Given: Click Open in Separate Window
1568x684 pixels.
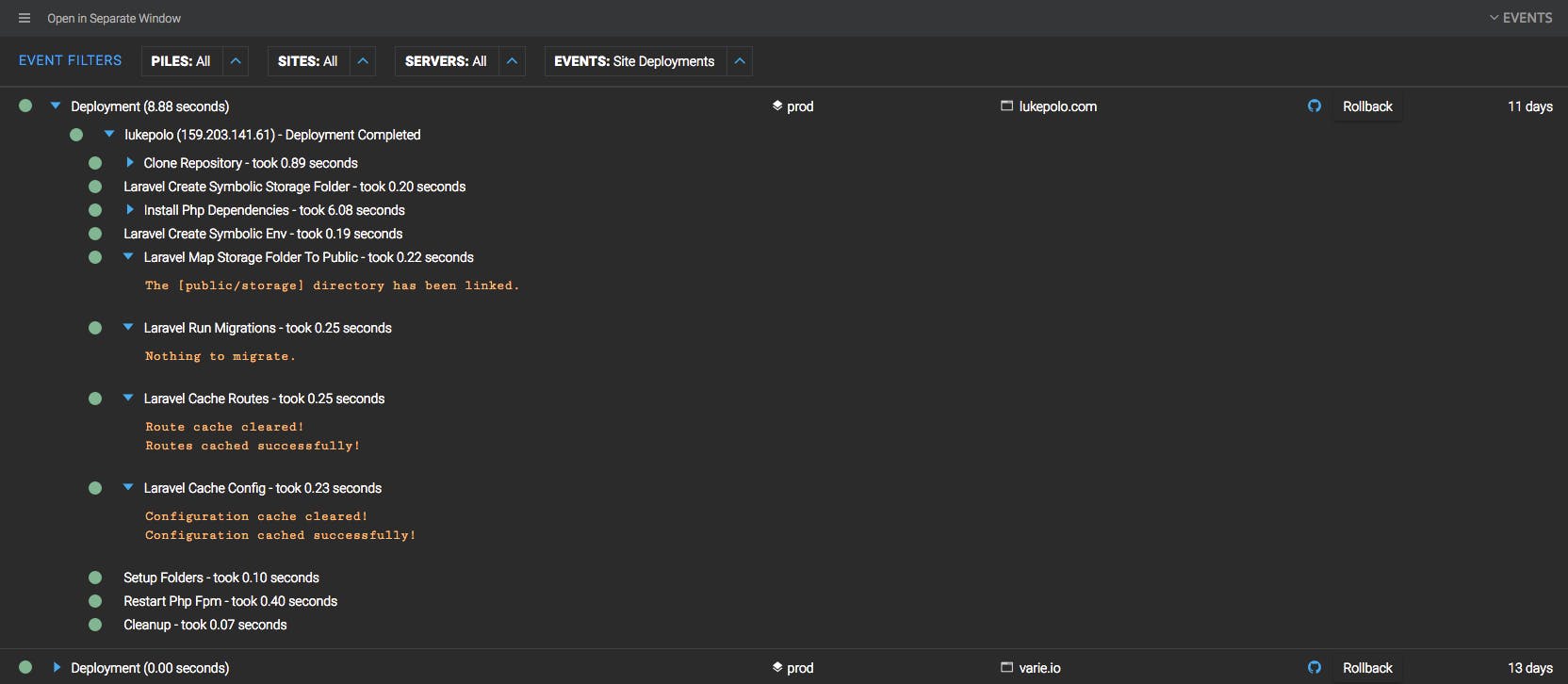Looking at the screenshot, I should pyautogui.click(x=114, y=18).
